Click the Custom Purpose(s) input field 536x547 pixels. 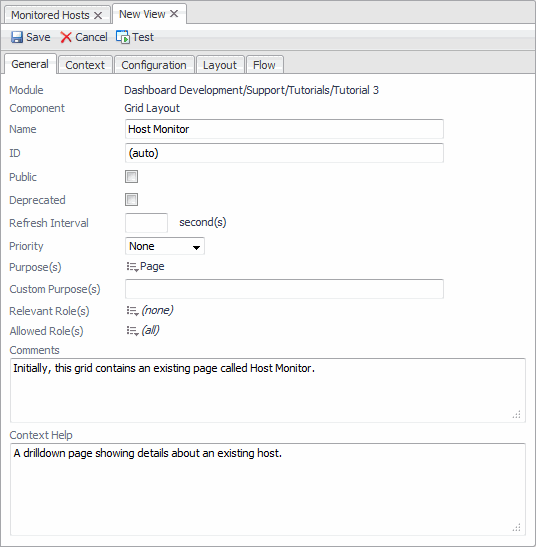[x=284, y=289]
